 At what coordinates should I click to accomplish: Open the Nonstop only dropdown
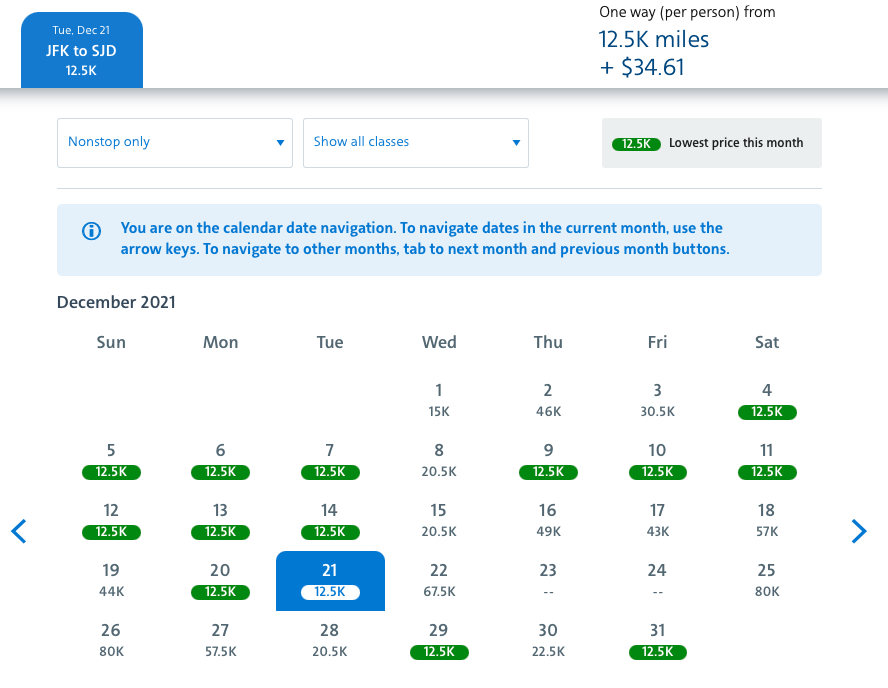[175, 142]
